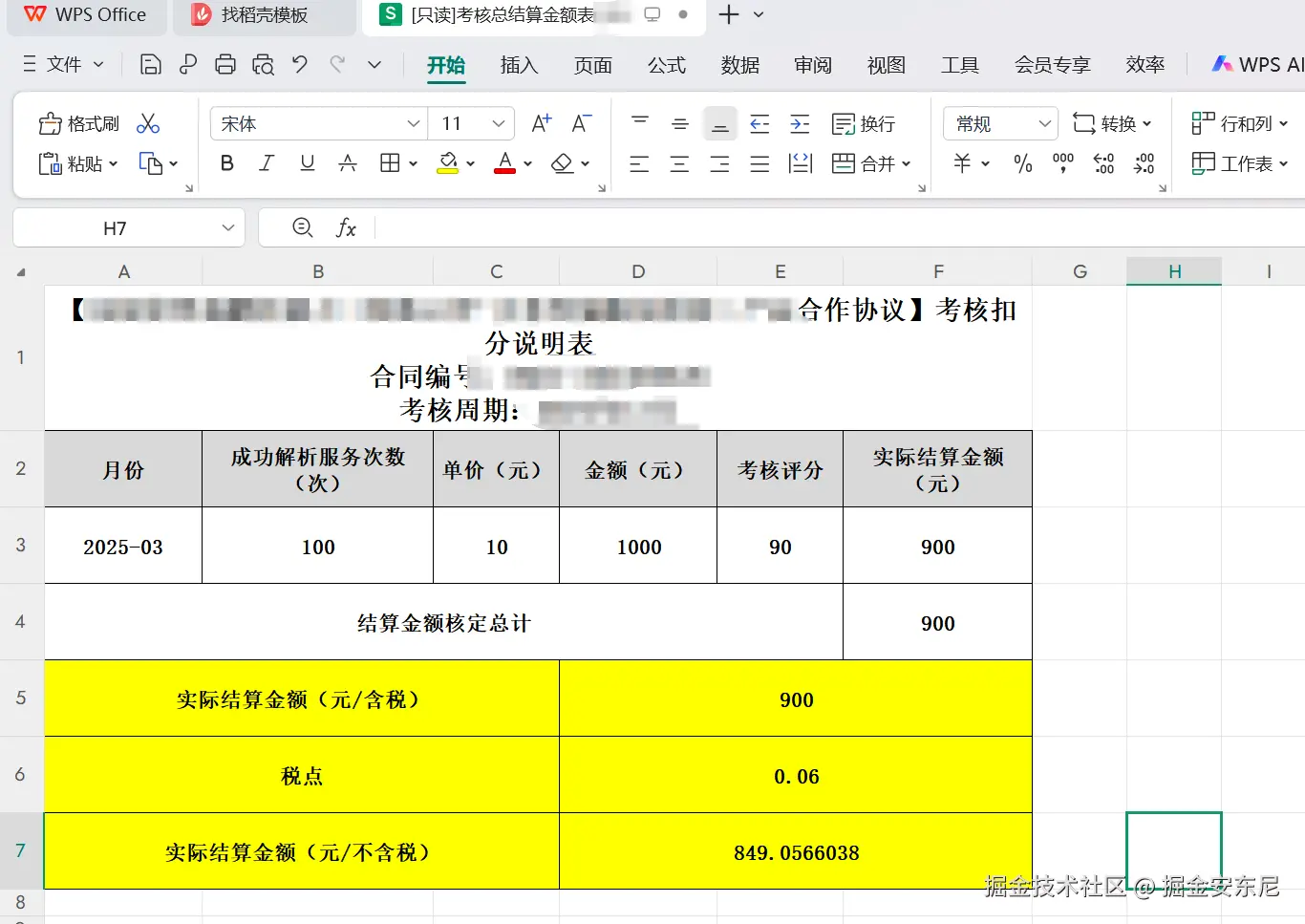Expand font color dropdown arrow
Viewport: 1305px width, 924px height.
pyautogui.click(x=527, y=163)
